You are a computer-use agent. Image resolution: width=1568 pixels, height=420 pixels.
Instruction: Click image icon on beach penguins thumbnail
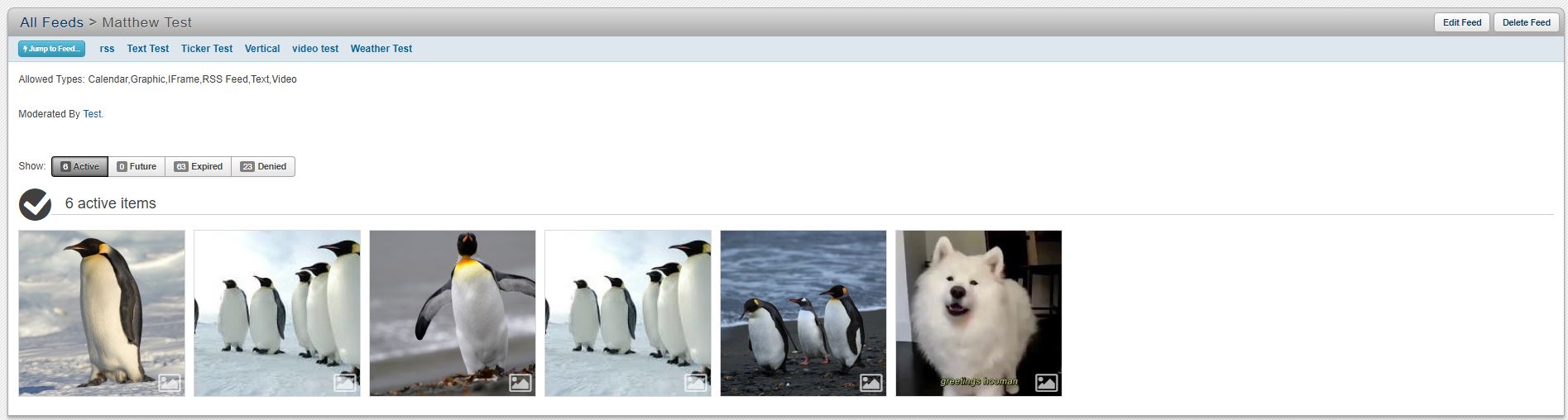coord(871,383)
